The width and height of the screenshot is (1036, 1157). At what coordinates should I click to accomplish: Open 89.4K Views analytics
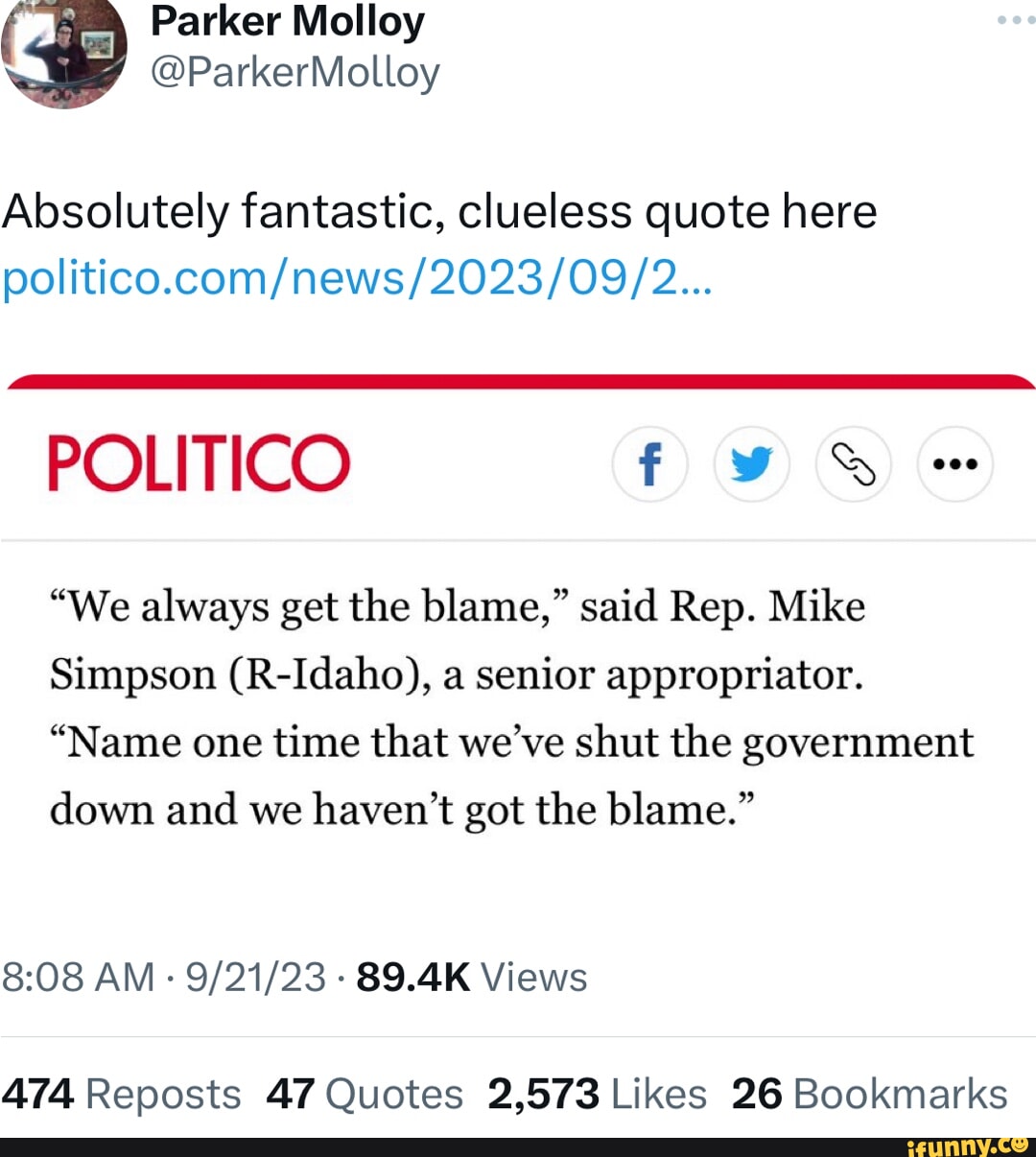click(470, 976)
